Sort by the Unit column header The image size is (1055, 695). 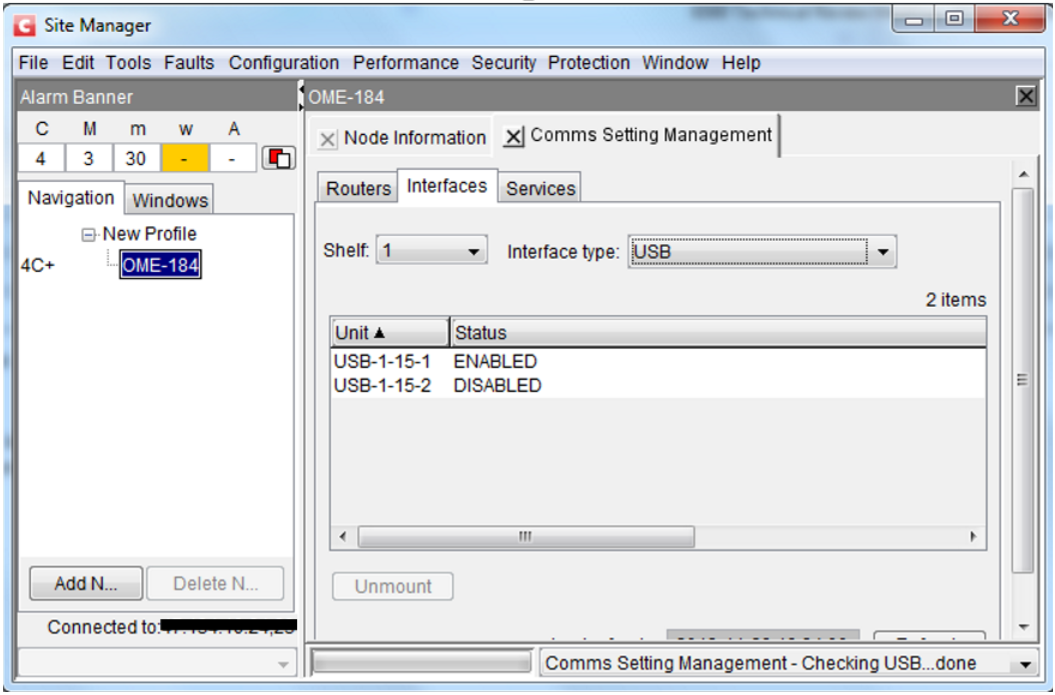(x=389, y=333)
